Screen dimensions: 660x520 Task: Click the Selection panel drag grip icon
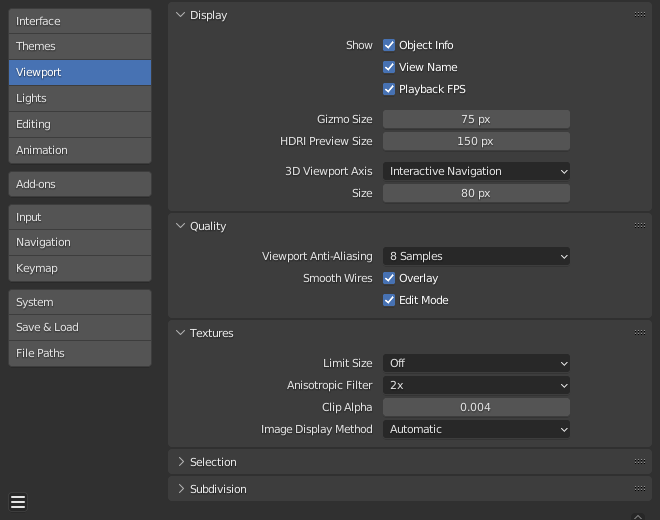click(x=639, y=462)
